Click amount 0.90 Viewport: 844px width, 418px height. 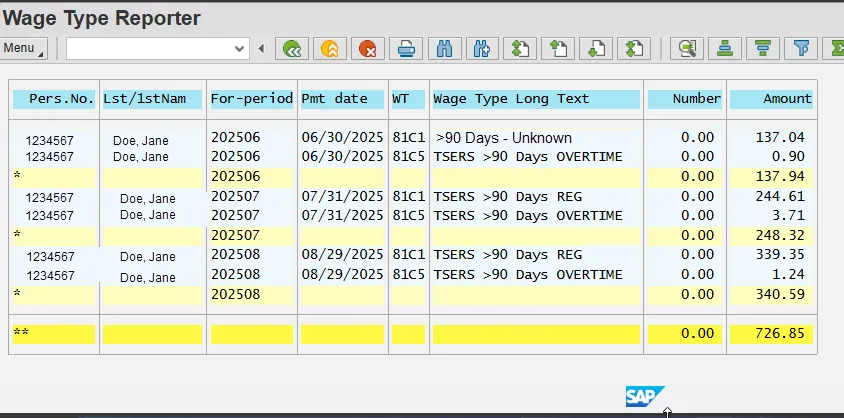(788, 157)
